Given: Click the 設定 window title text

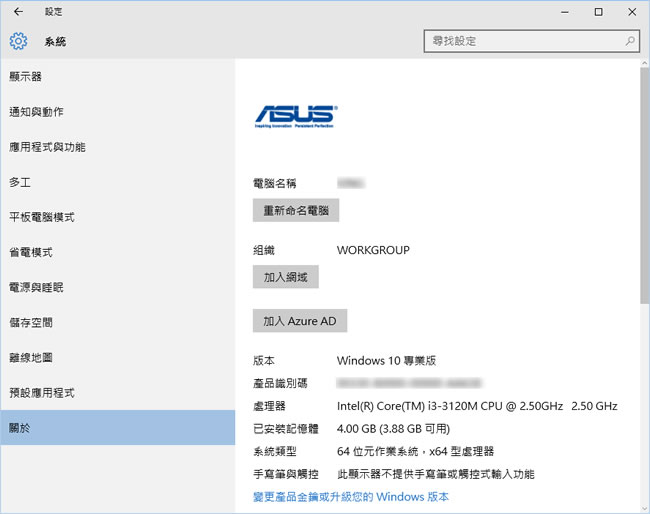Looking at the screenshot, I should [x=53, y=12].
